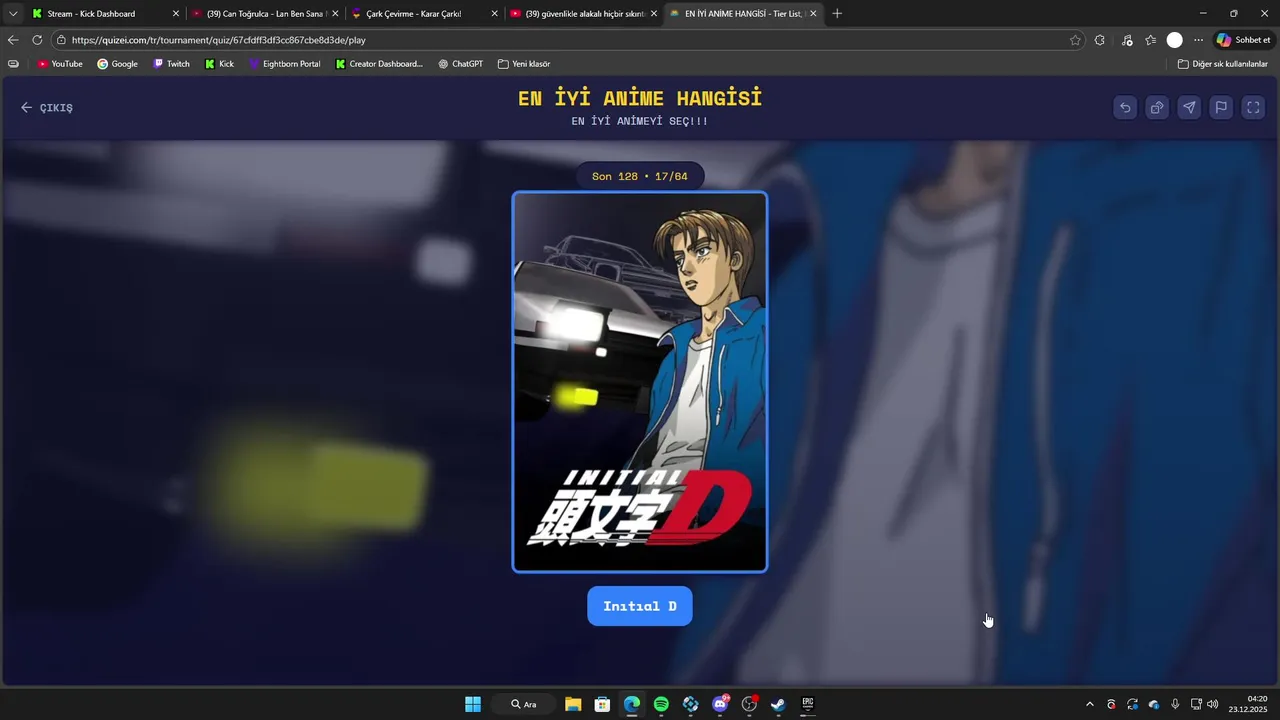
Task: Click the paper plane share icon
Action: (x=1189, y=108)
